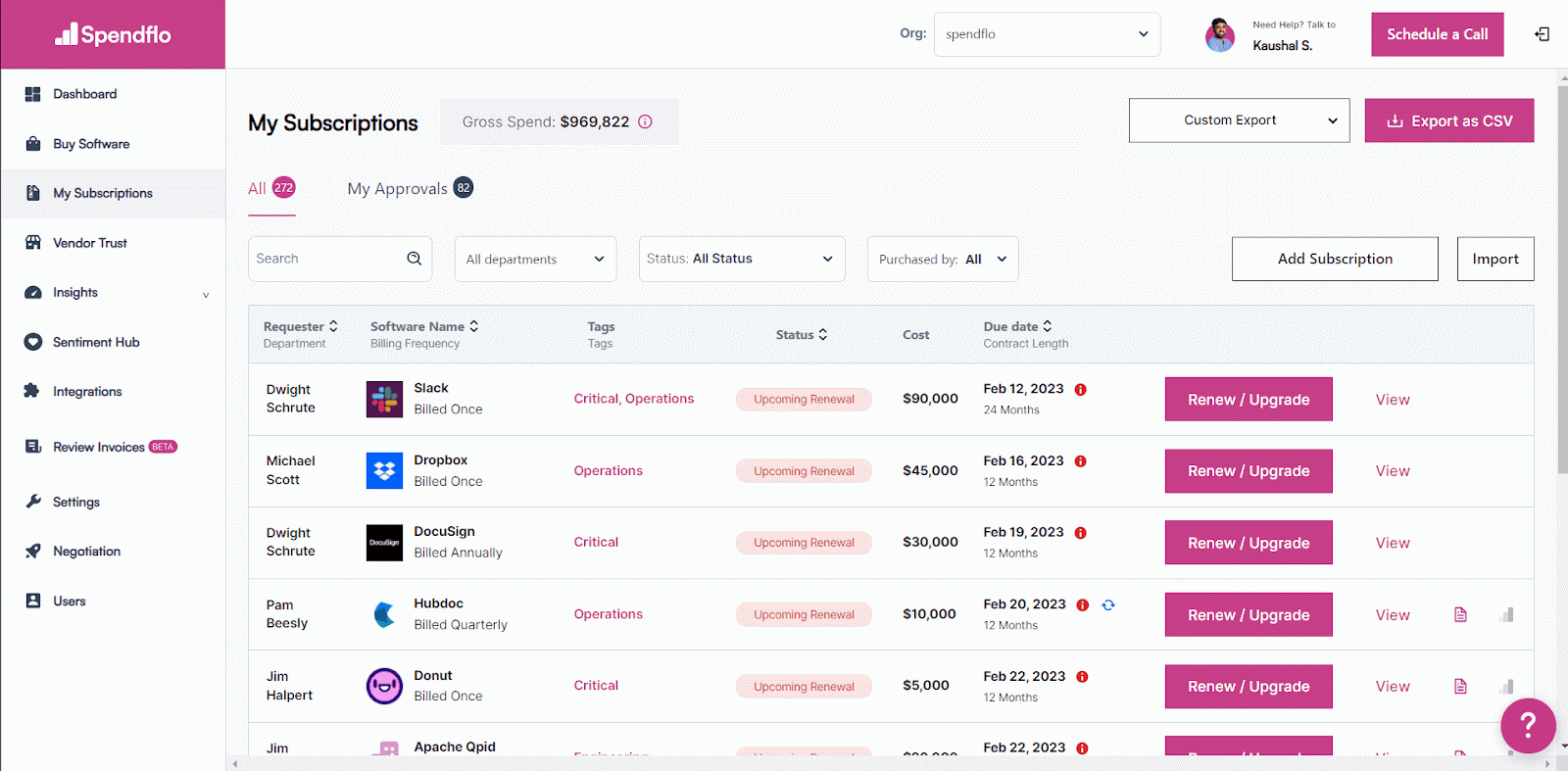Click View link for DocuSign
This screenshot has width=1568, height=771.
(x=1393, y=543)
